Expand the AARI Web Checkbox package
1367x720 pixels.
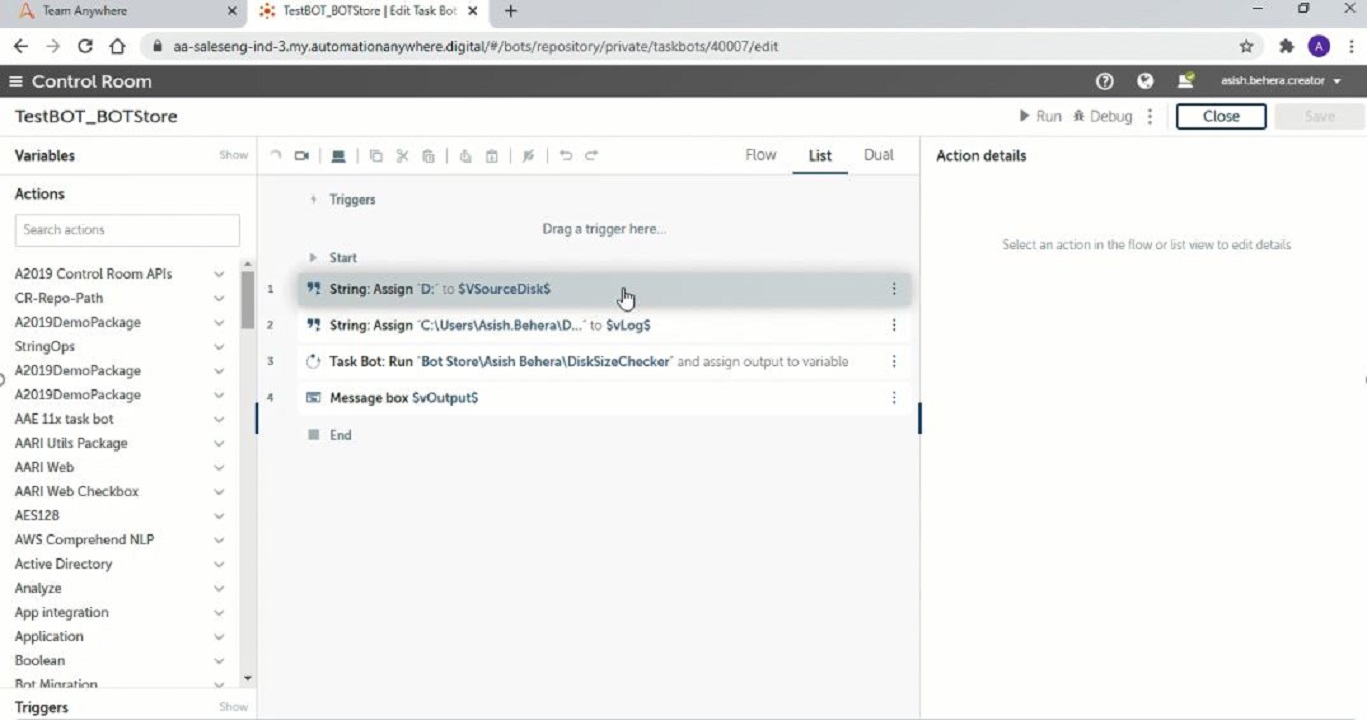point(219,492)
